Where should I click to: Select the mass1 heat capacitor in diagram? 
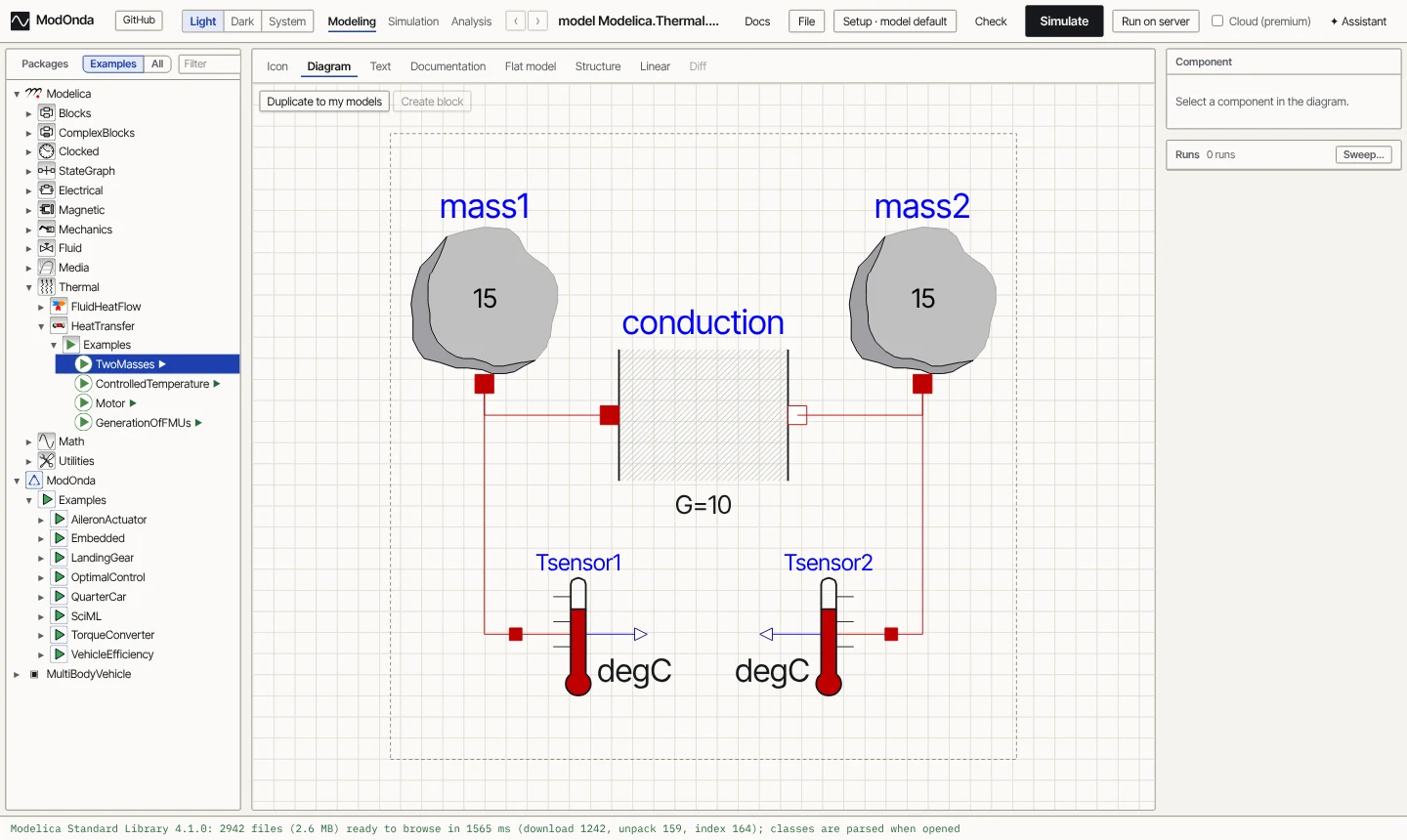[x=485, y=301]
